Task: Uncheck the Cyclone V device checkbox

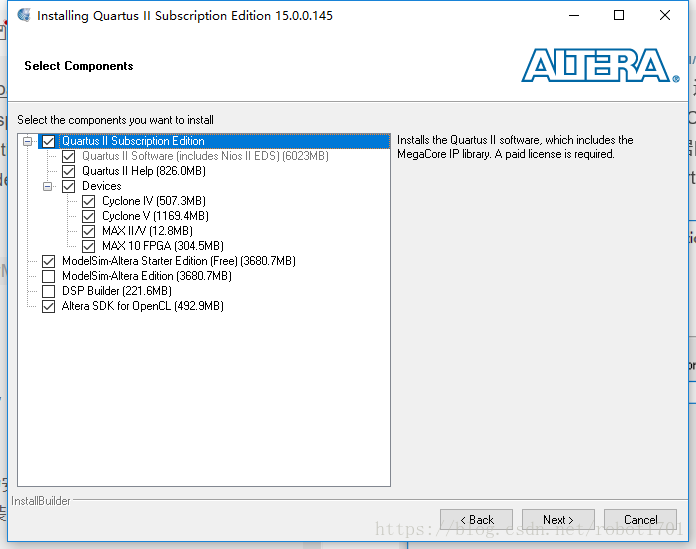Action: [88, 217]
